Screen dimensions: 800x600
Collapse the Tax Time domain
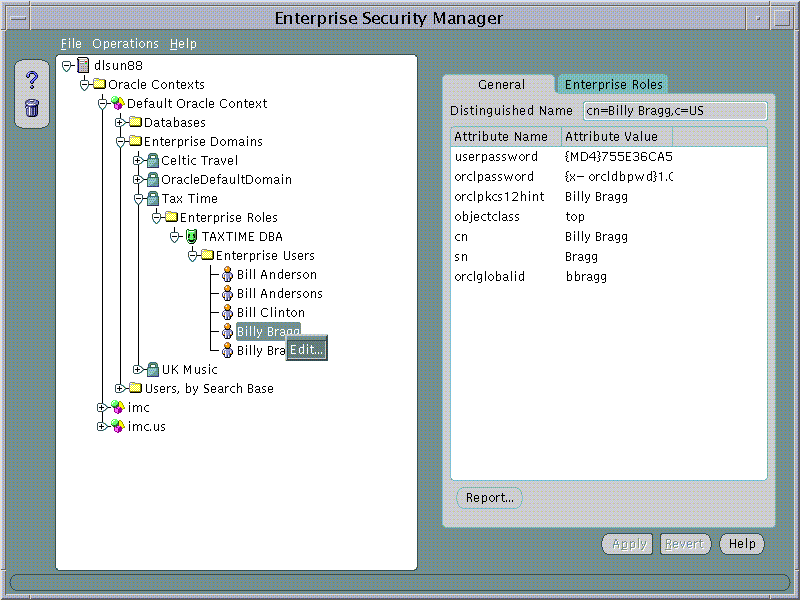tap(138, 199)
